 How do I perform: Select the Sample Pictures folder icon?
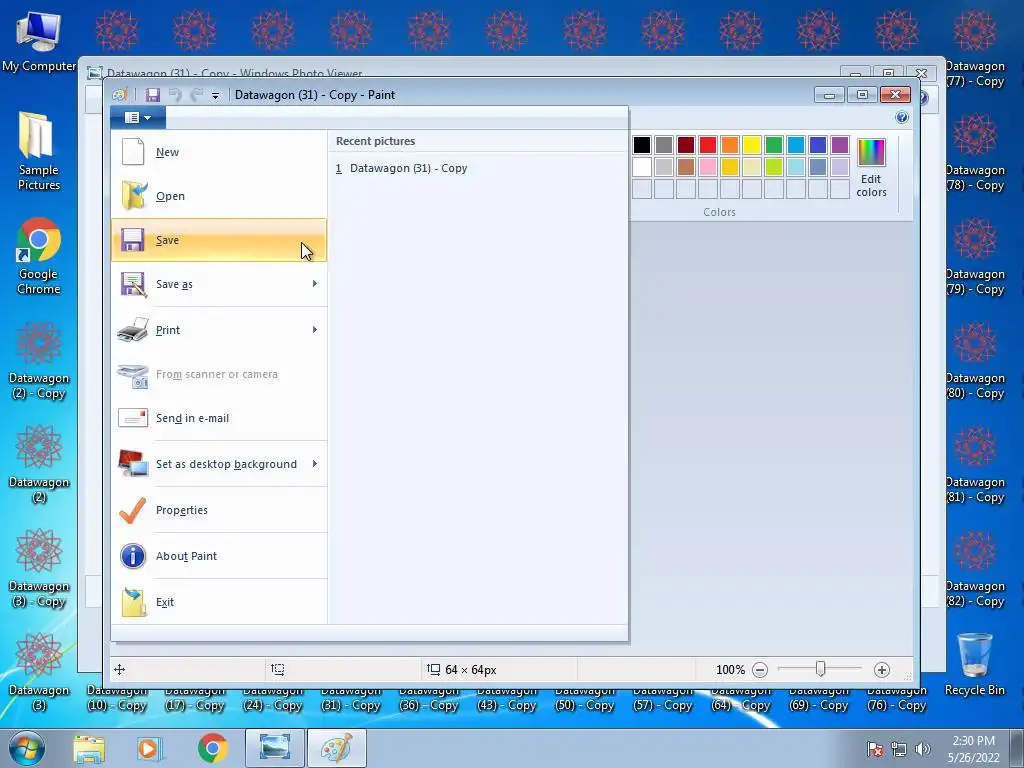pyautogui.click(x=39, y=152)
